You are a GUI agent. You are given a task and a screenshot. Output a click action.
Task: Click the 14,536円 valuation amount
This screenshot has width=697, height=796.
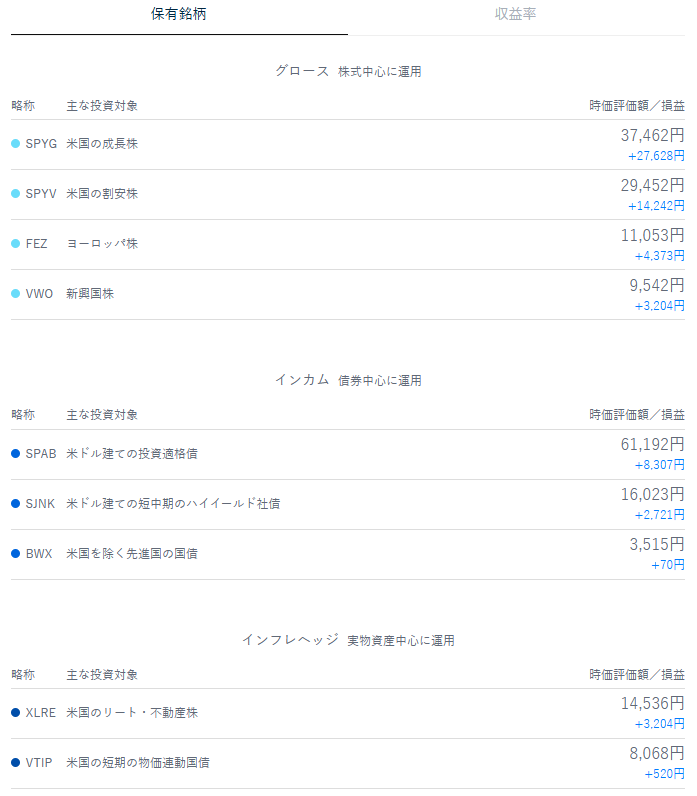coord(652,704)
